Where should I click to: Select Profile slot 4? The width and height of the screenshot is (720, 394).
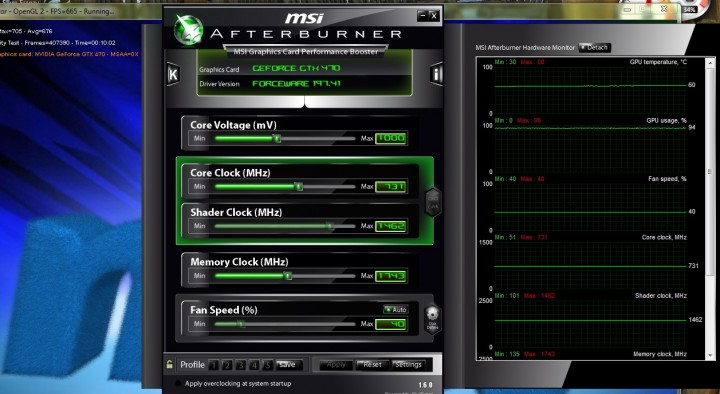click(254, 365)
